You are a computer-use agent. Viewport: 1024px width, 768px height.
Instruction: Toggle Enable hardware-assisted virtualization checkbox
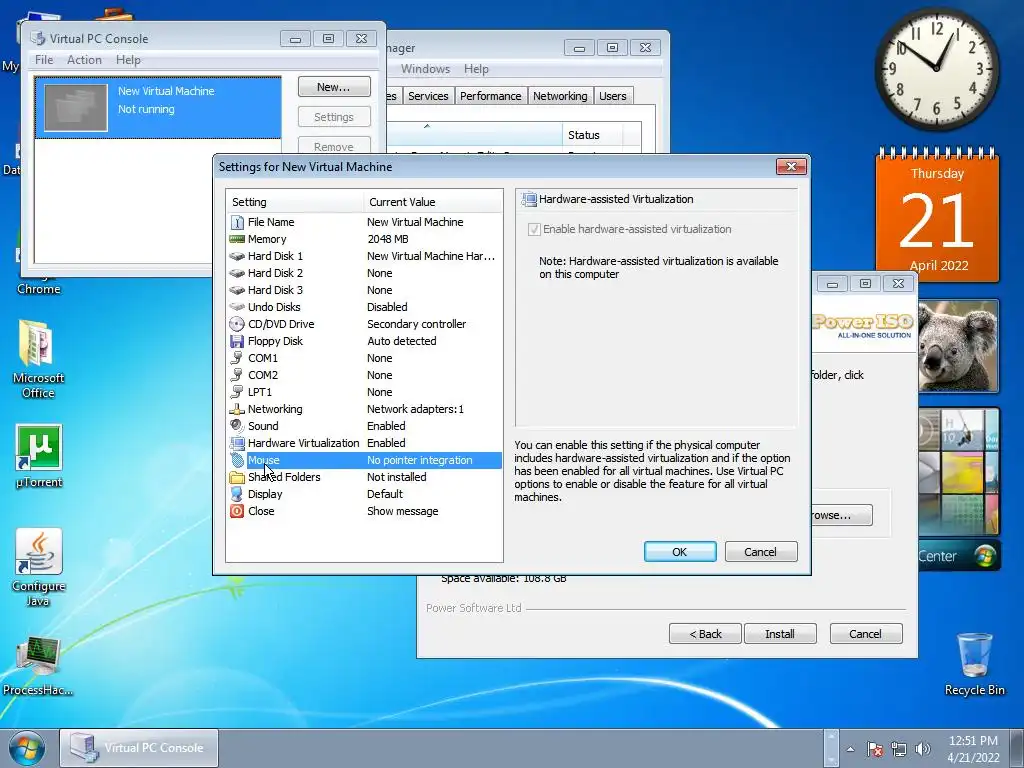point(534,229)
